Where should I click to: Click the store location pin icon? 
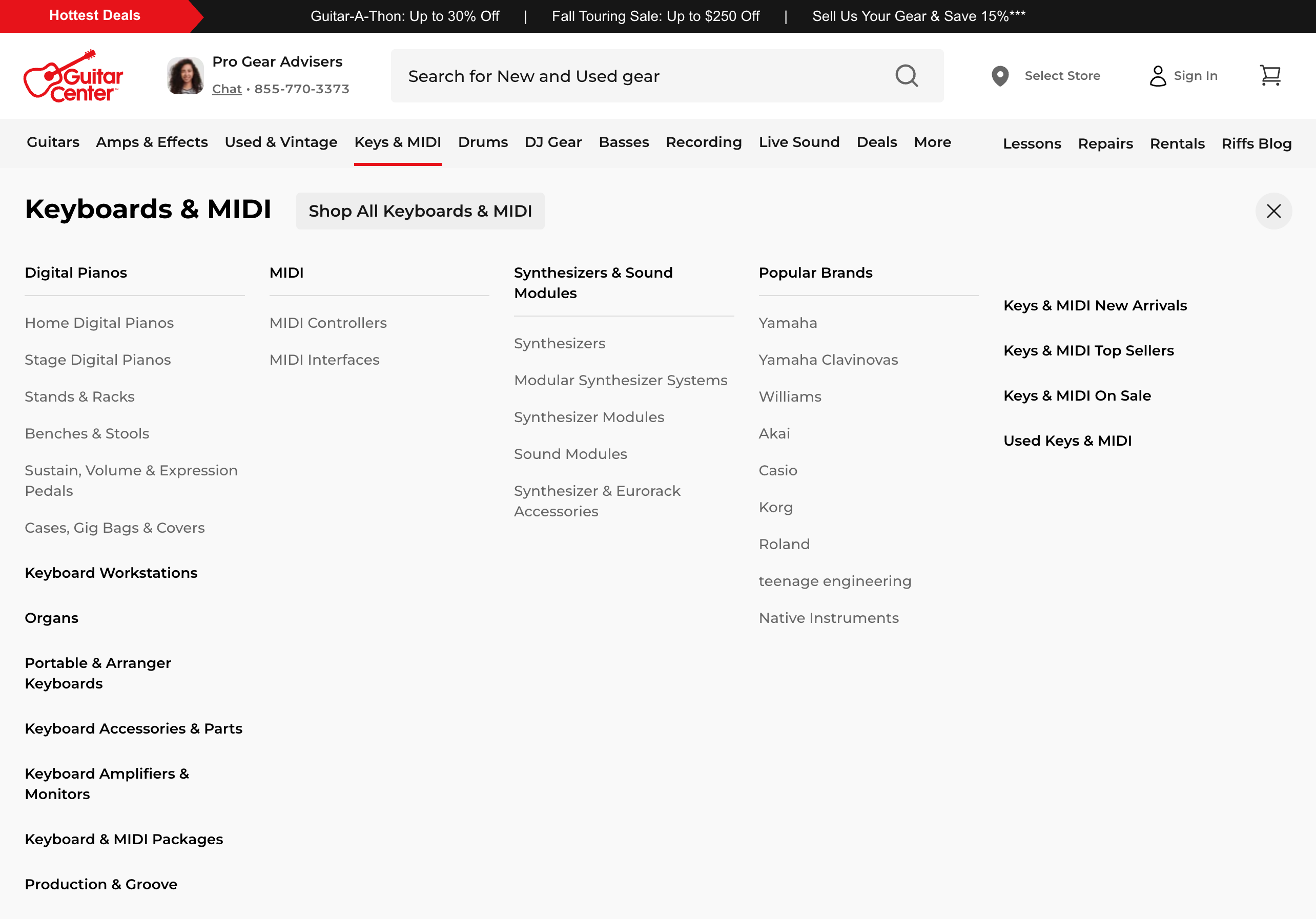[x=1000, y=75]
